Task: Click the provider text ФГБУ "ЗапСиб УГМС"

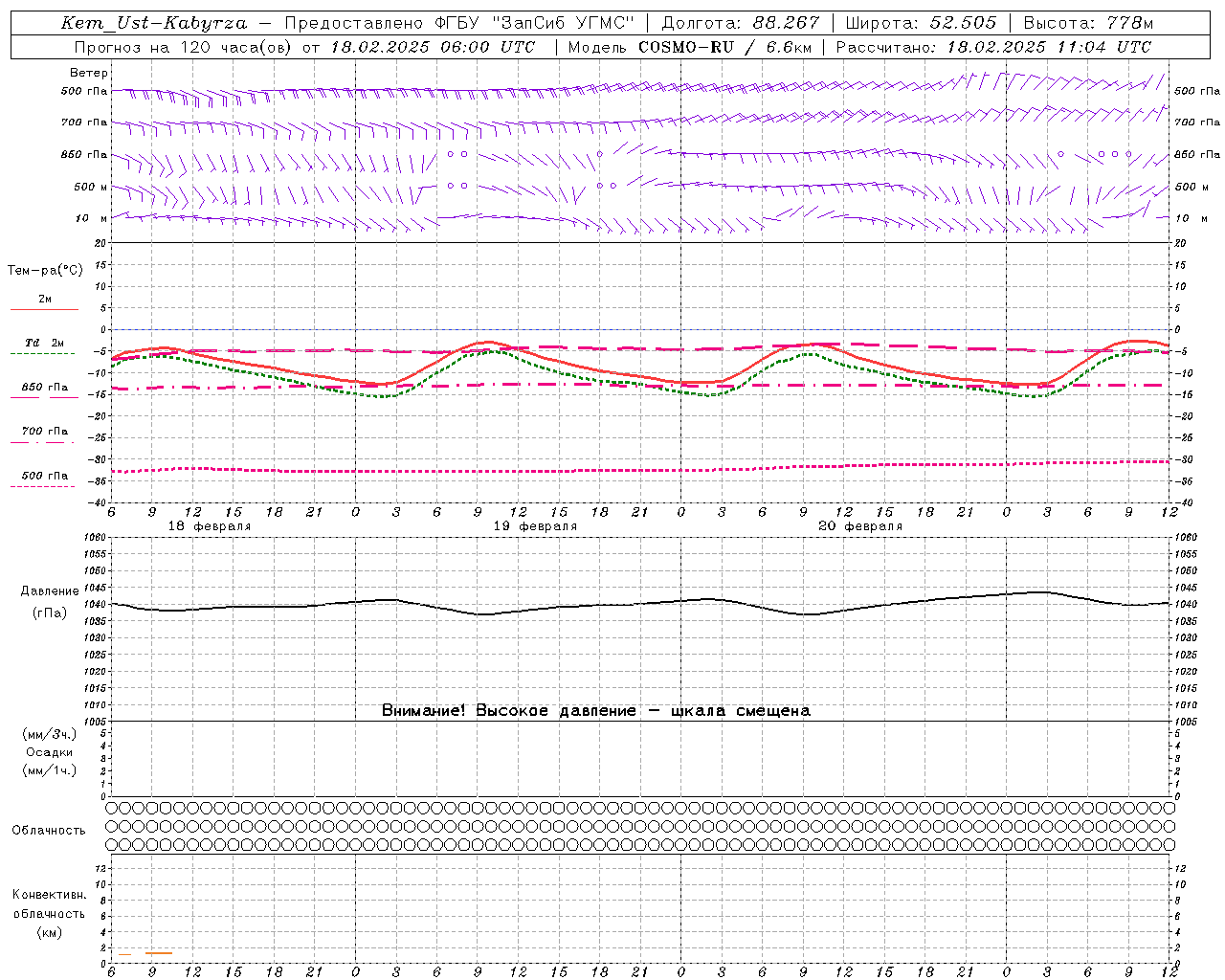Action: pyautogui.click(x=537, y=23)
